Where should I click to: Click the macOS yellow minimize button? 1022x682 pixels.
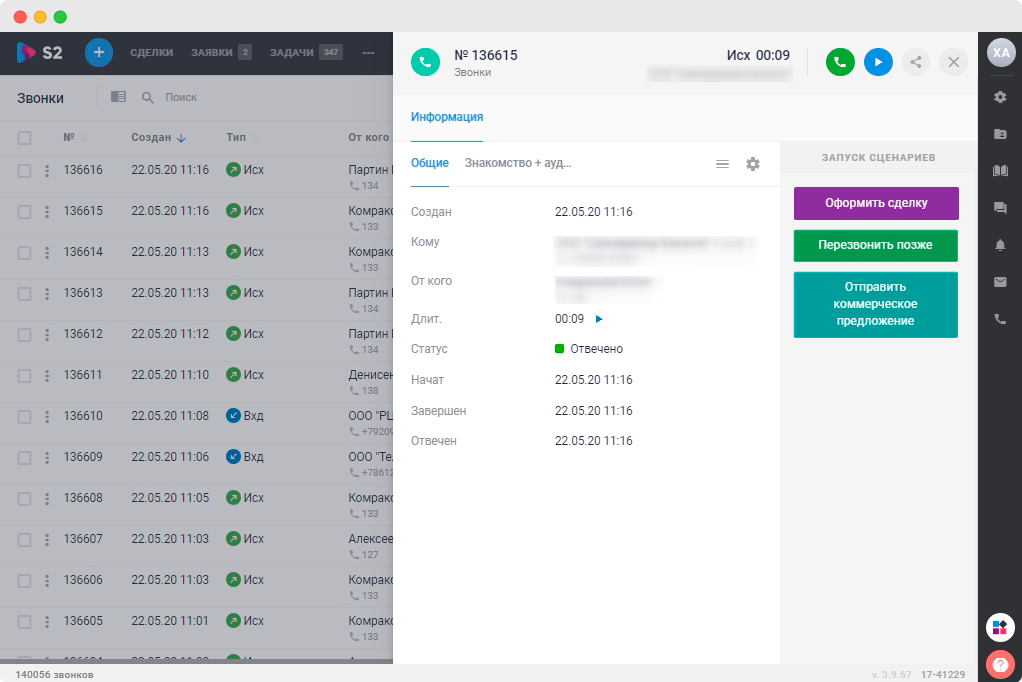(40, 17)
